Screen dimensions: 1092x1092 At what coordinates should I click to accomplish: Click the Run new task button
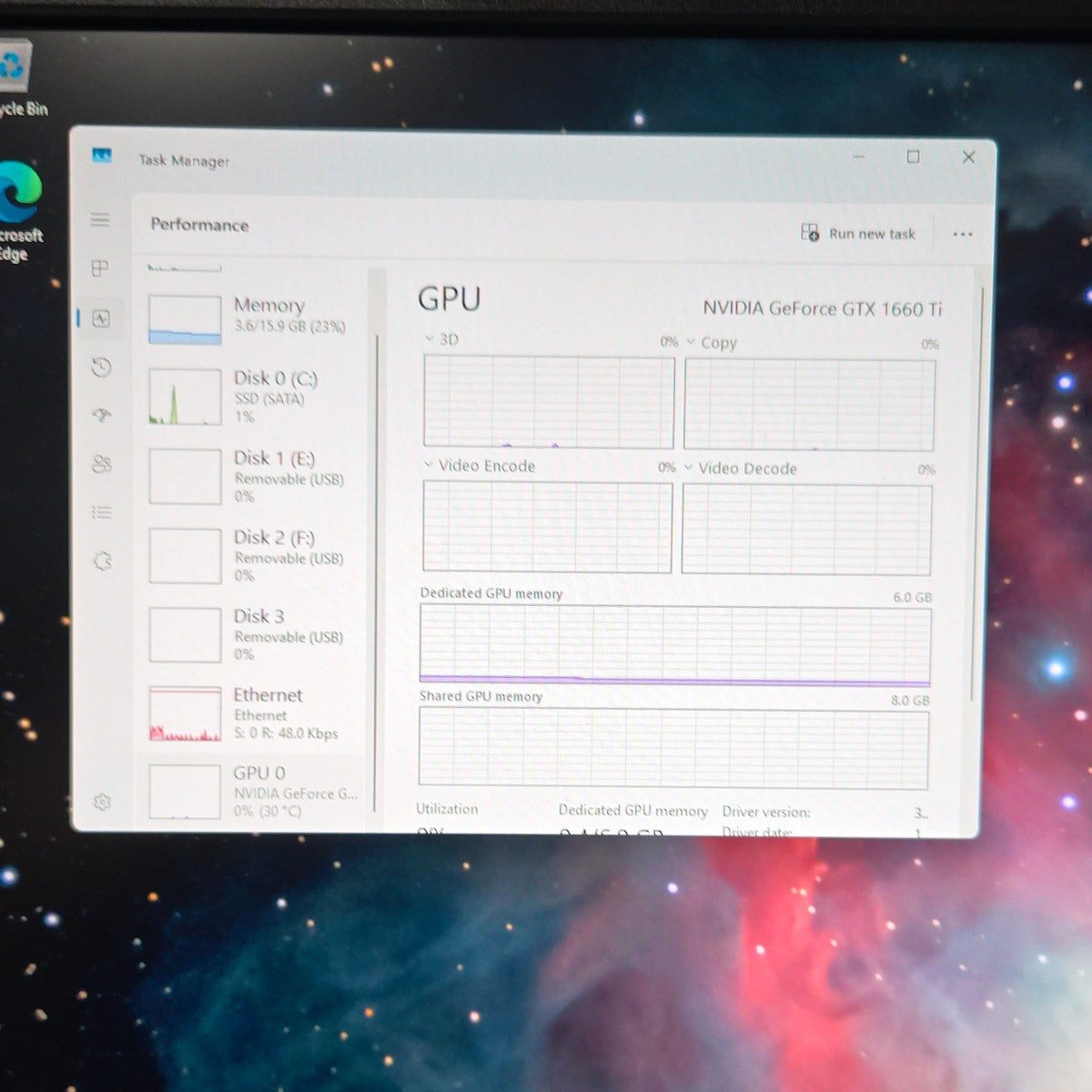pyautogui.click(x=858, y=234)
